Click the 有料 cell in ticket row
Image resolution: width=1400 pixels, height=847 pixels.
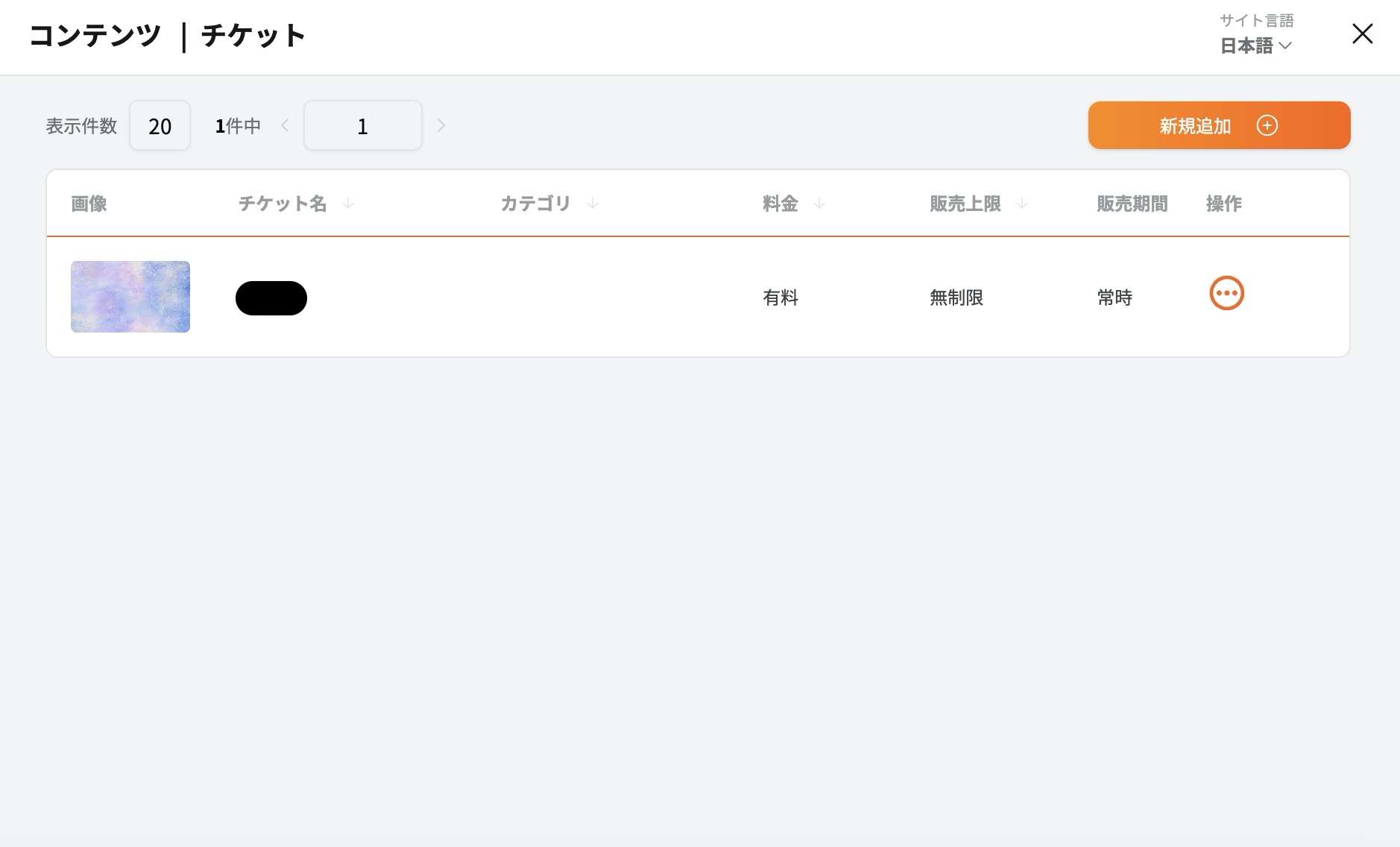[780, 298]
